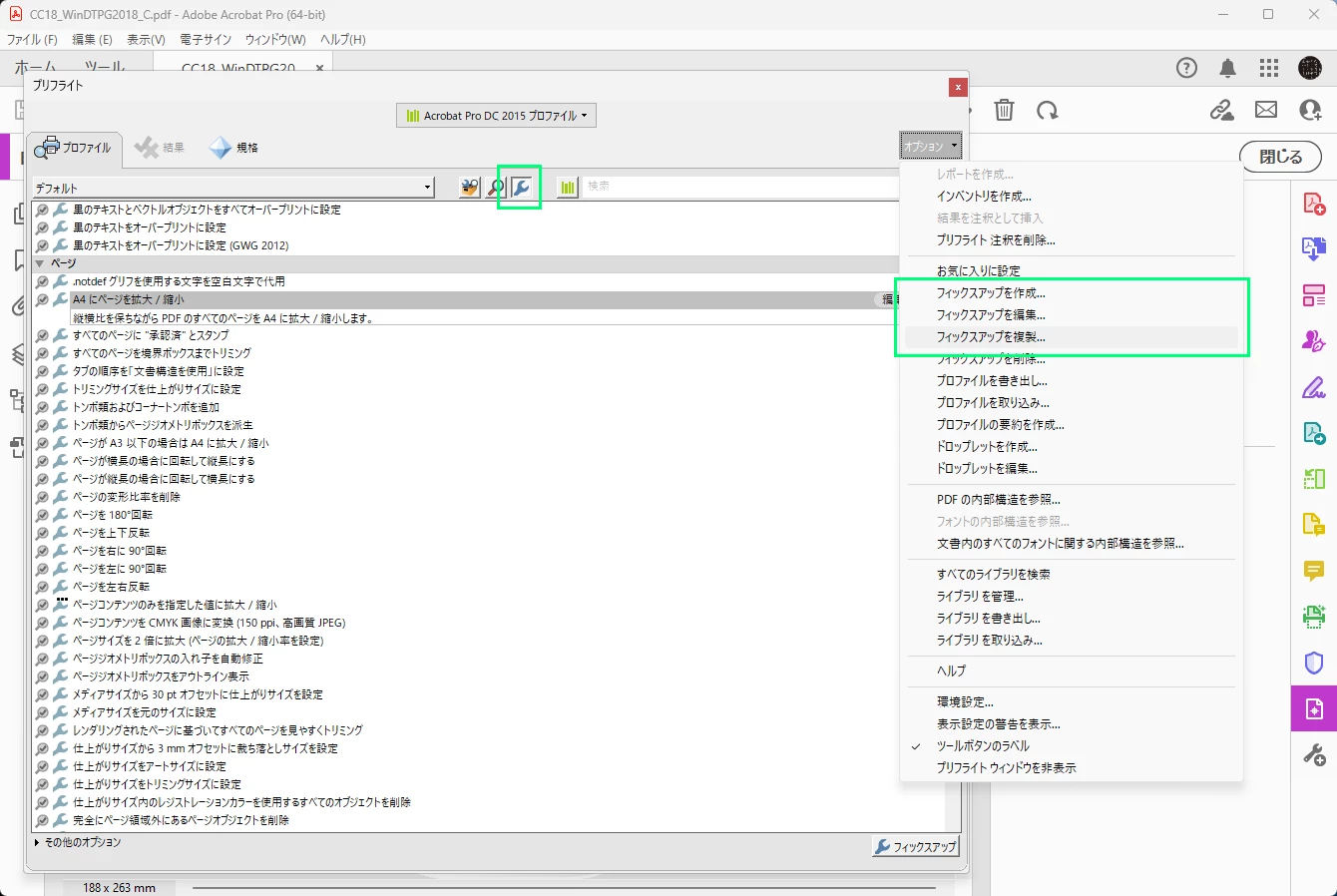
Task: Click the add user share icon
Action: tap(1310, 111)
